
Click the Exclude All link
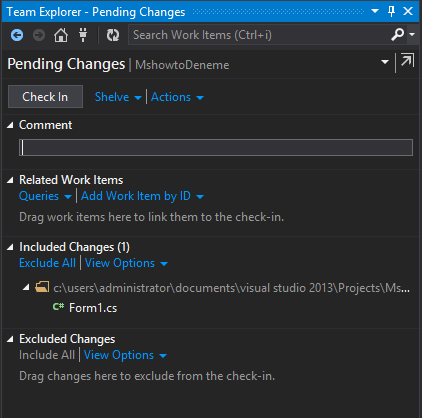tap(47, 263)
